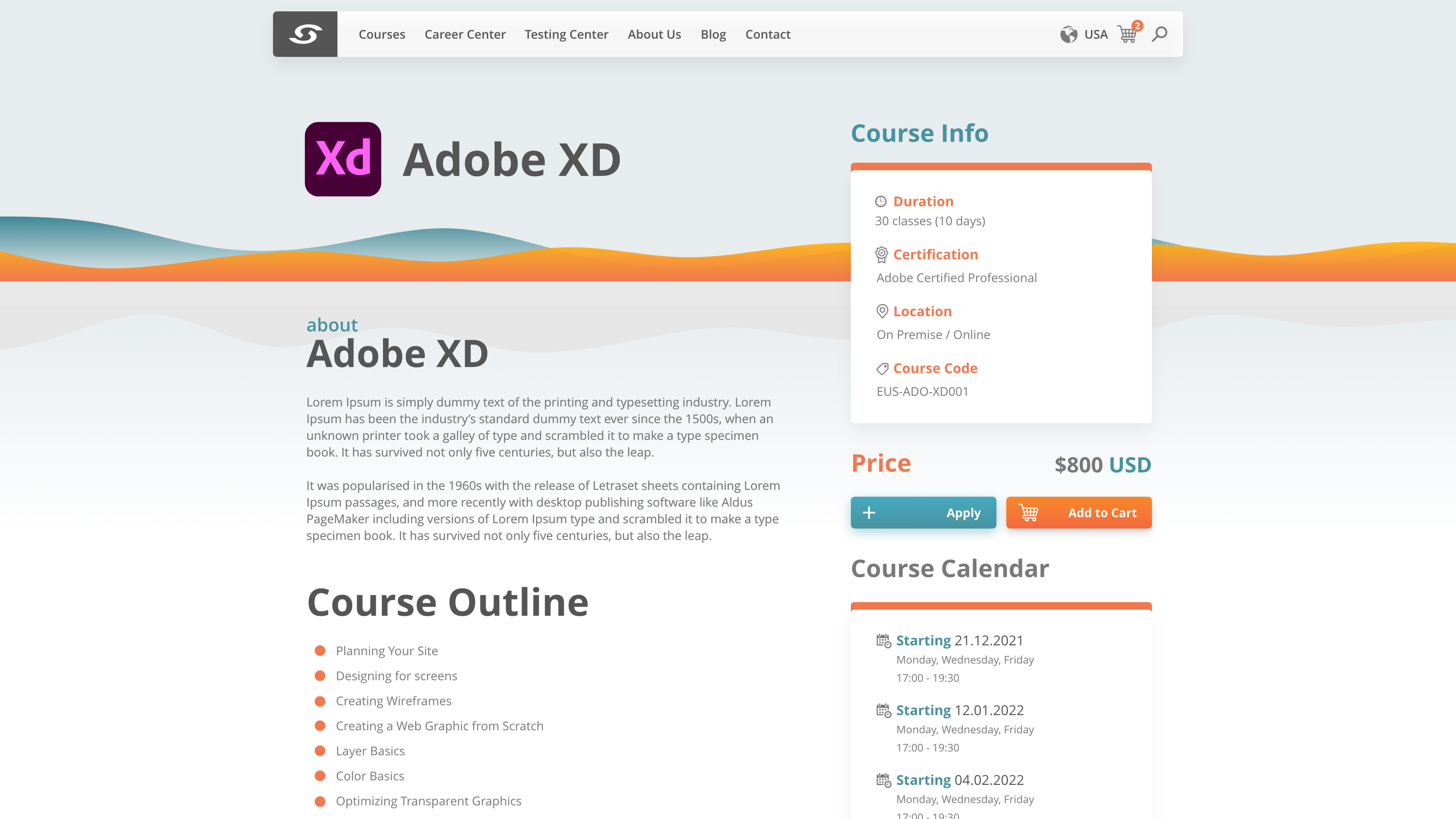Click the search magnifier icon

tap(1159, 34)
